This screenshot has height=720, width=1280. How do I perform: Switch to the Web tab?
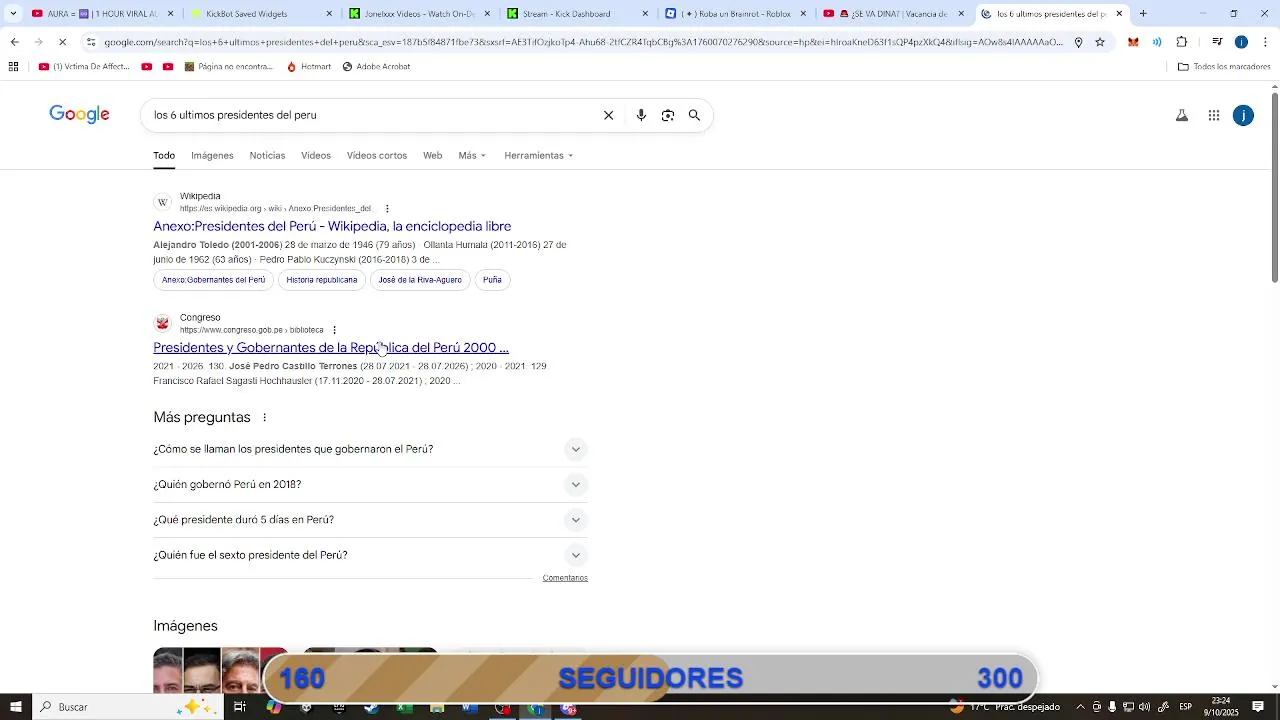coord(432,155)
